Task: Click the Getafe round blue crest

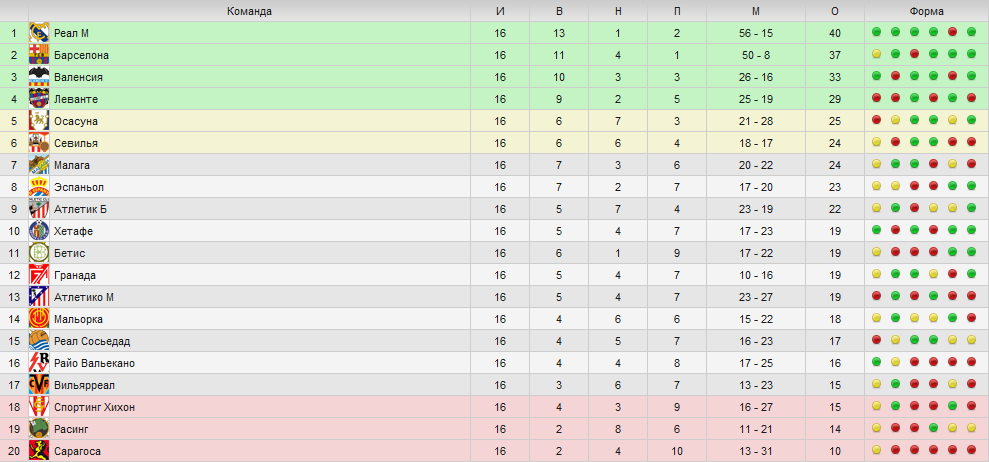Action: 39,231
